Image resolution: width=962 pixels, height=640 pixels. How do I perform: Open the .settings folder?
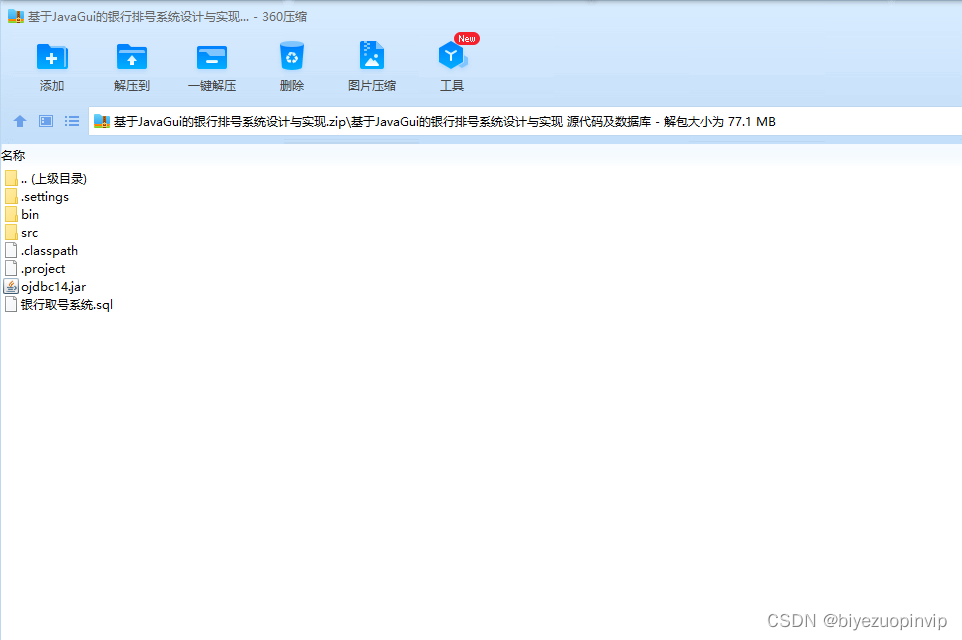45,196
